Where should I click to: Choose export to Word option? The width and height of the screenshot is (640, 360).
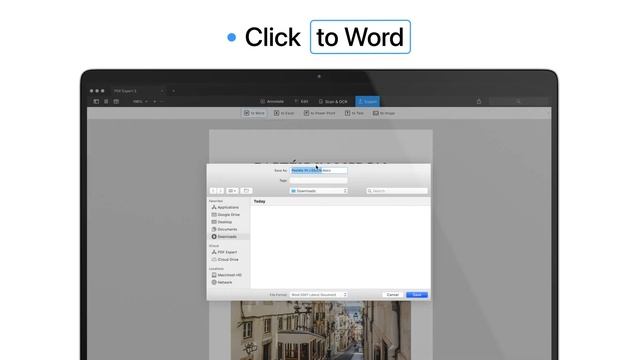254,113
